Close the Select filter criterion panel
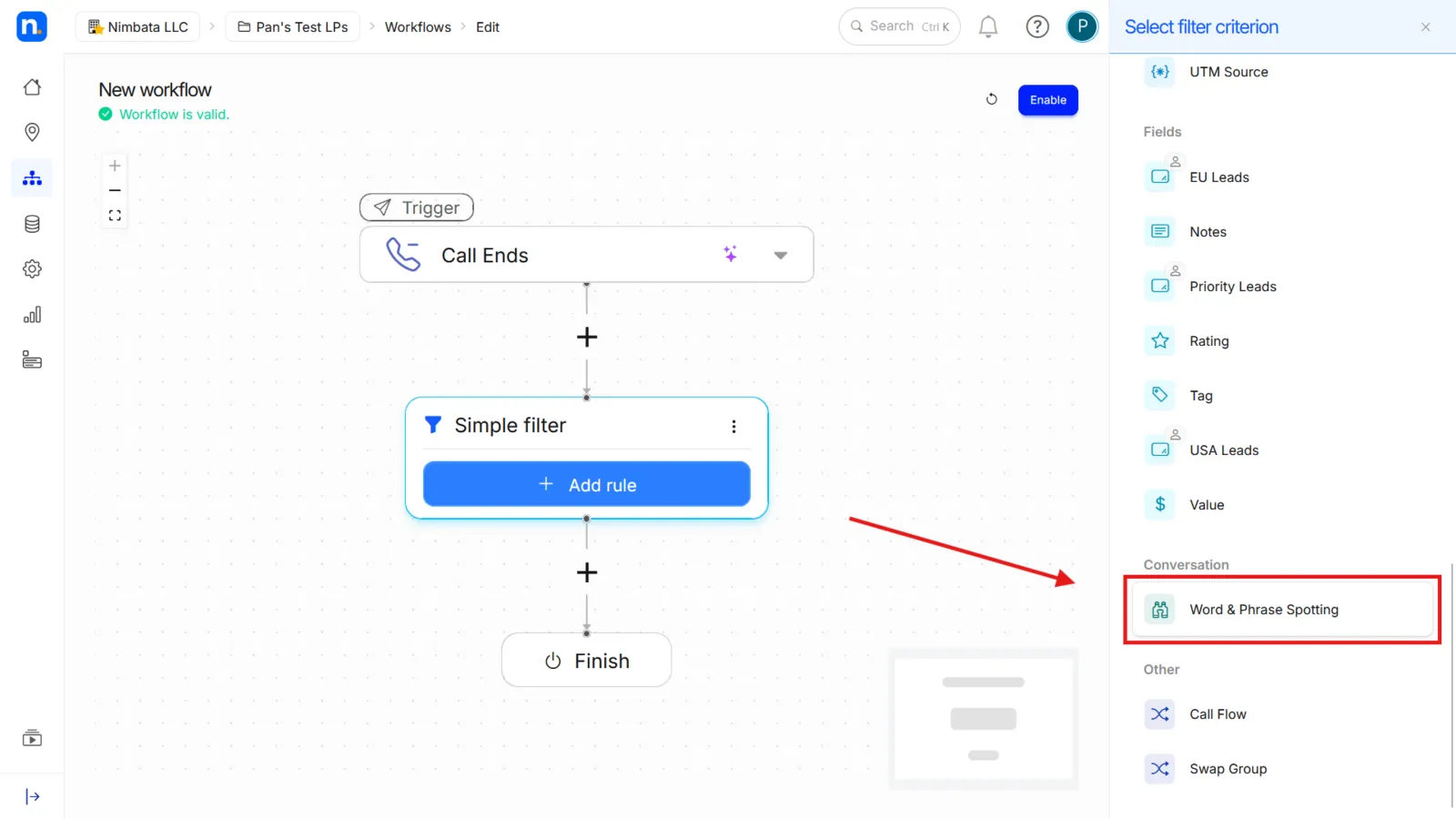The height and width of the screenshot is (819, 1456). (x=1426, y=27)
